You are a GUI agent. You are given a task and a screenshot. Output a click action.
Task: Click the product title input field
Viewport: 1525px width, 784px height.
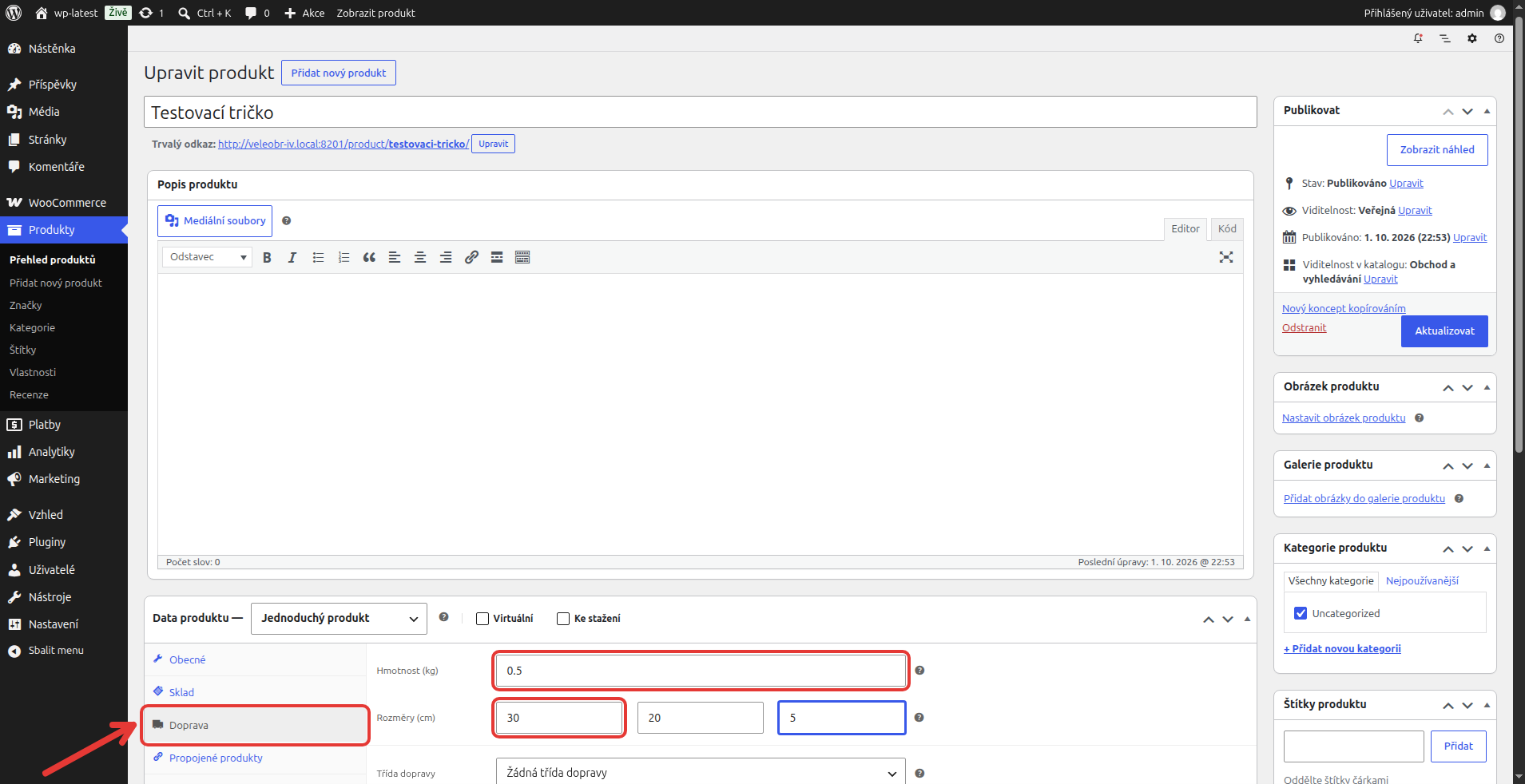[x=701, y=112]
